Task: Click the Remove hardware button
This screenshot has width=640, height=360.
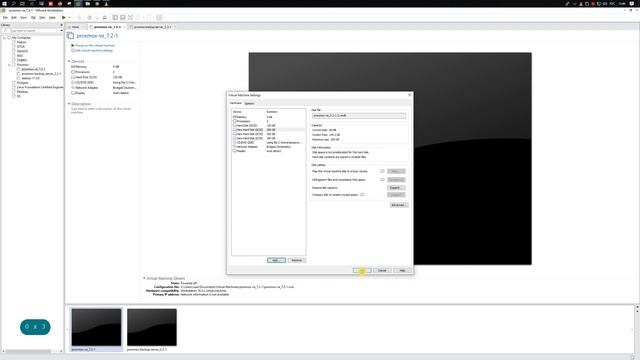Action: pyautogui.click(x=296, y=260)
